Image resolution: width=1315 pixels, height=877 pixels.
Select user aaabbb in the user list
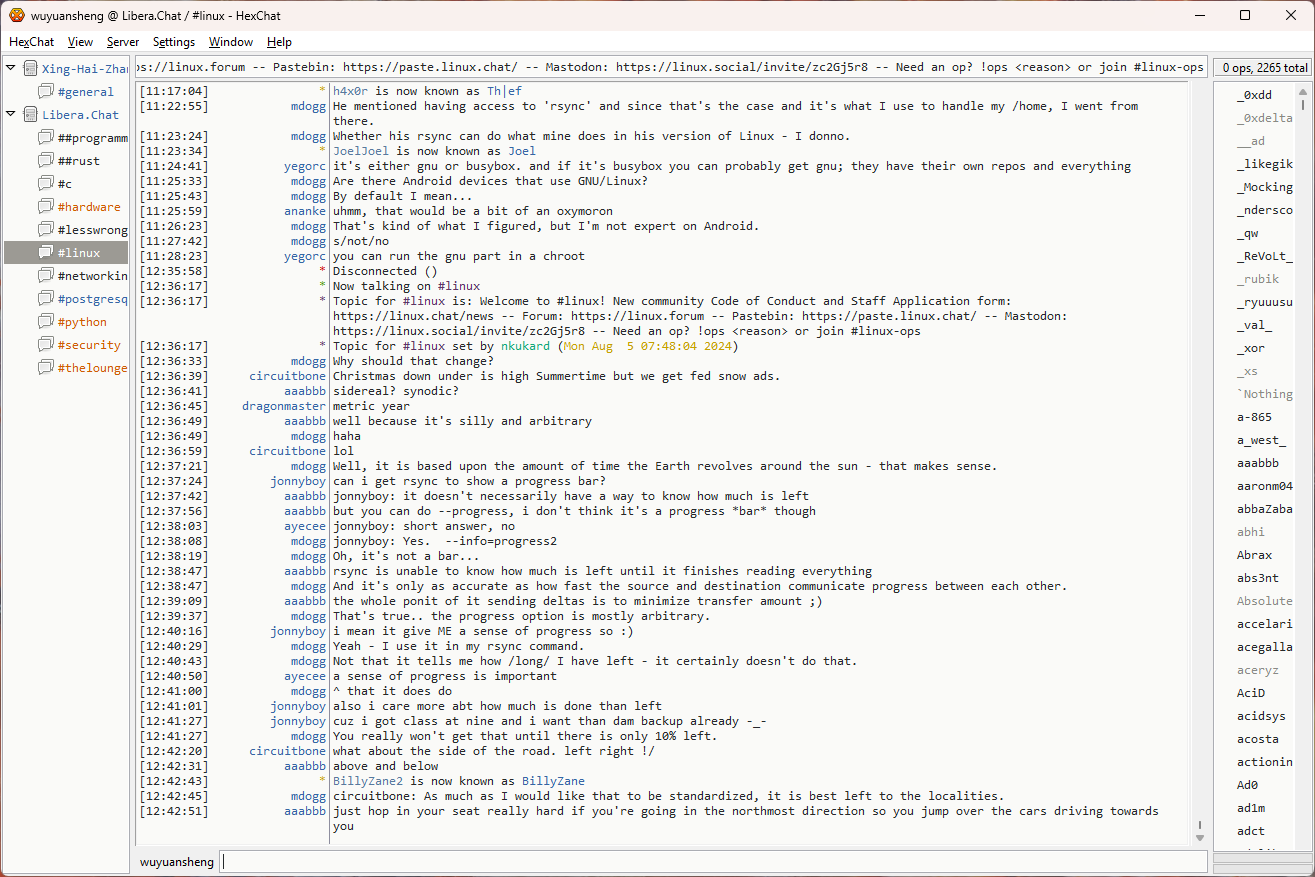point(1257,463)
